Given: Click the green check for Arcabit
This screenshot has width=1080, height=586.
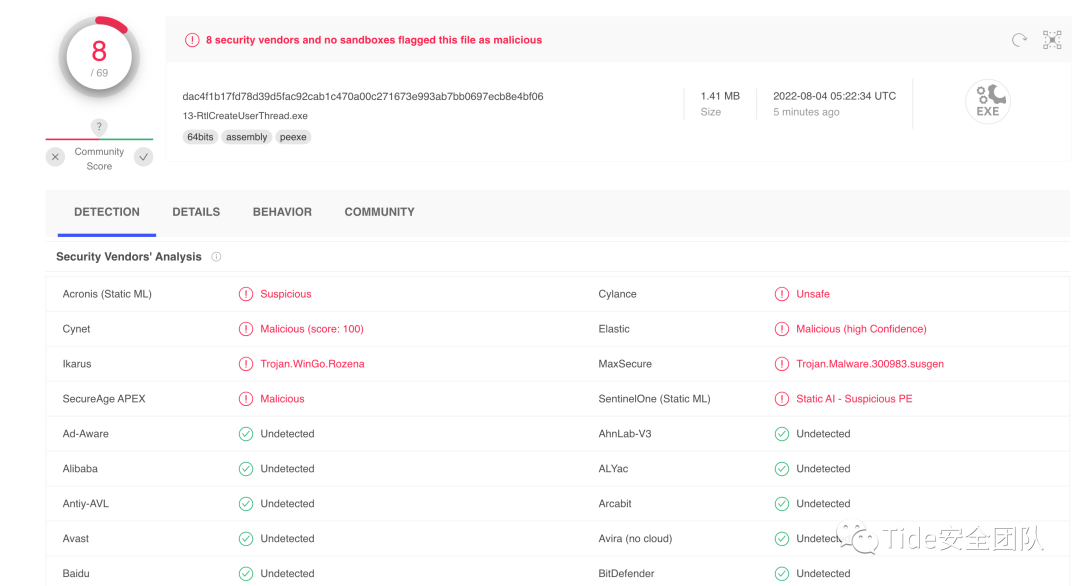Looking at the screenshot, I should [x=782, y=503].
